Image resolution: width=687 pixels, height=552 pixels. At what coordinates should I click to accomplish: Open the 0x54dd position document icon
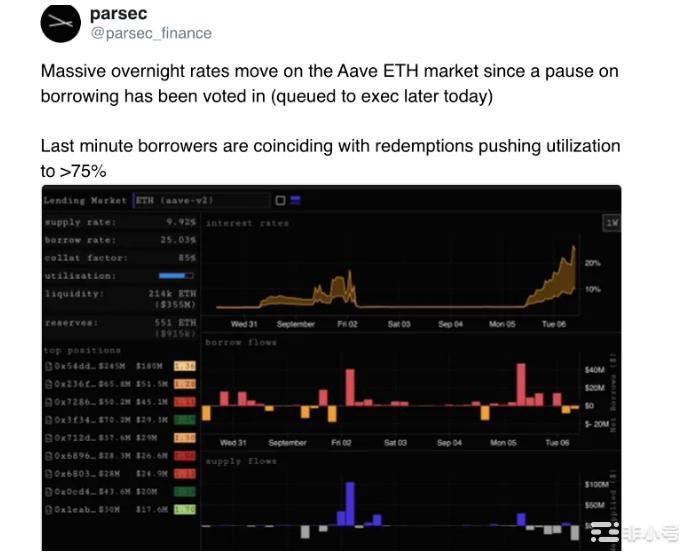47,368
